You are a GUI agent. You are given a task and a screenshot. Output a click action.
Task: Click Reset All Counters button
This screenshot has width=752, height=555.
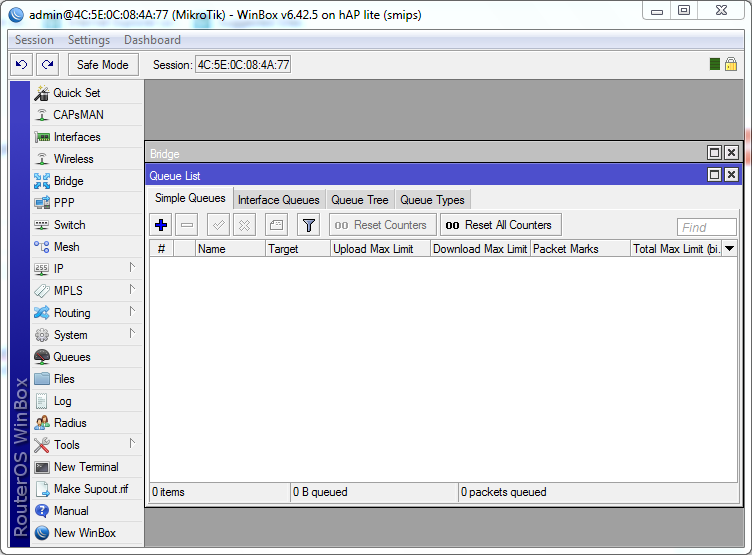(501, 224)
